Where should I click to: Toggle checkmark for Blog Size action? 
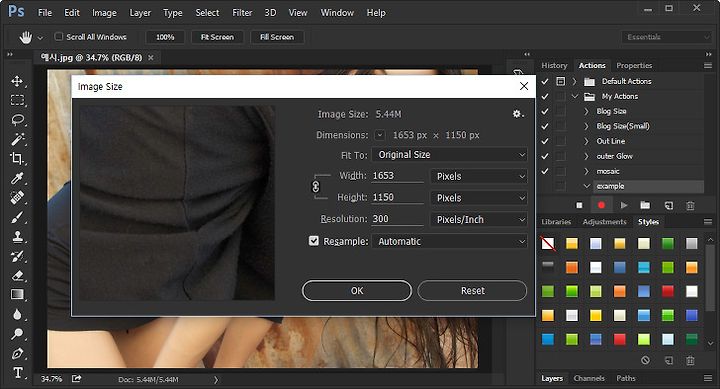point(545,111)
